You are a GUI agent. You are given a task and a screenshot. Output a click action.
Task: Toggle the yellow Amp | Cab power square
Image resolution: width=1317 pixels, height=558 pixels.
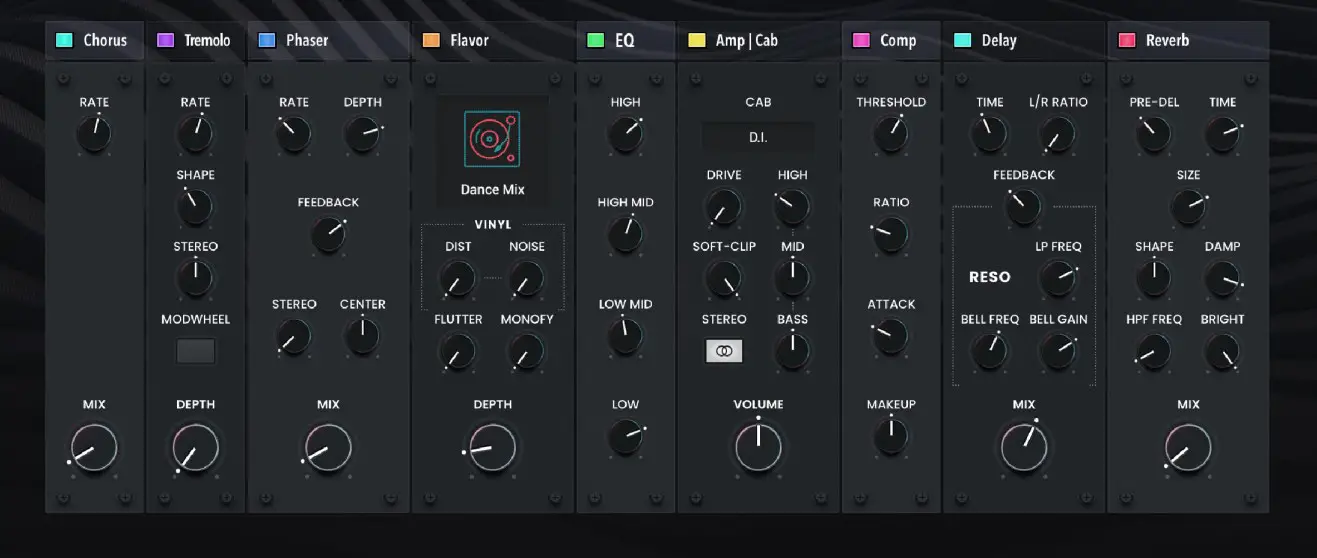point(697,41)
